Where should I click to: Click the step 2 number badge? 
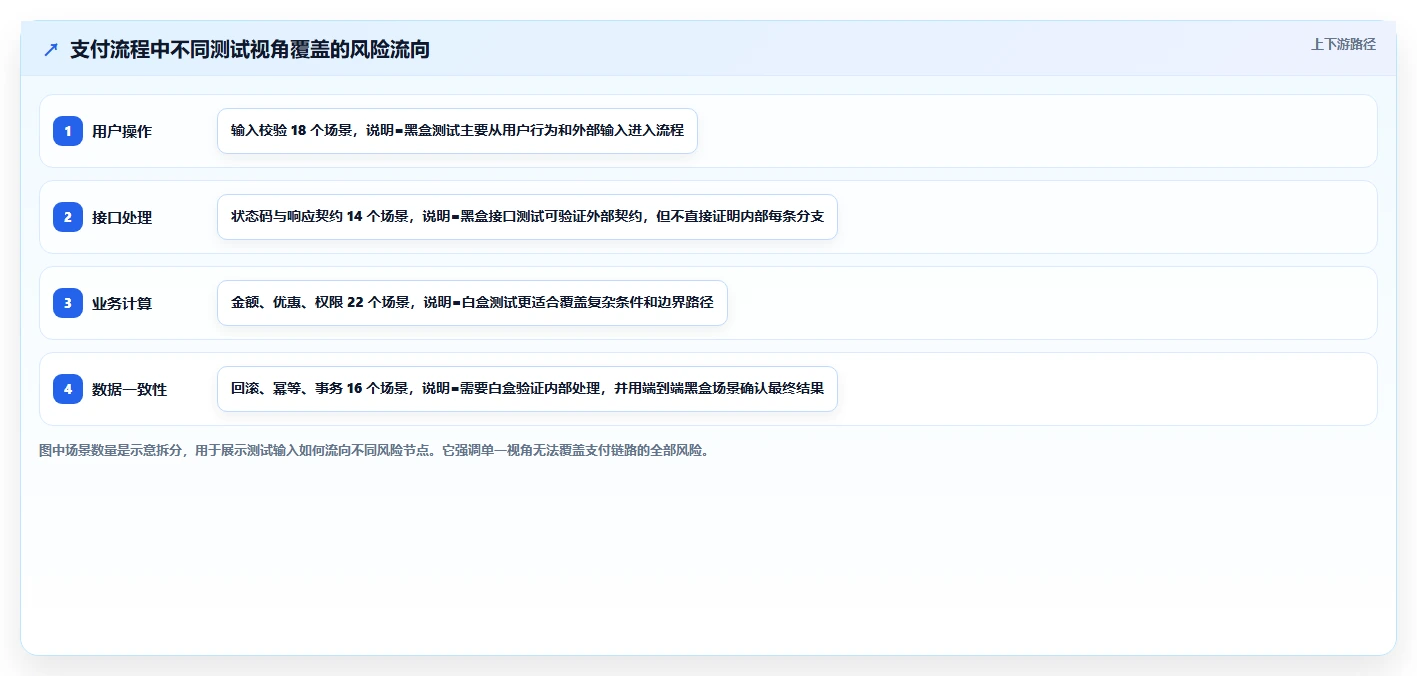point(68,217)
